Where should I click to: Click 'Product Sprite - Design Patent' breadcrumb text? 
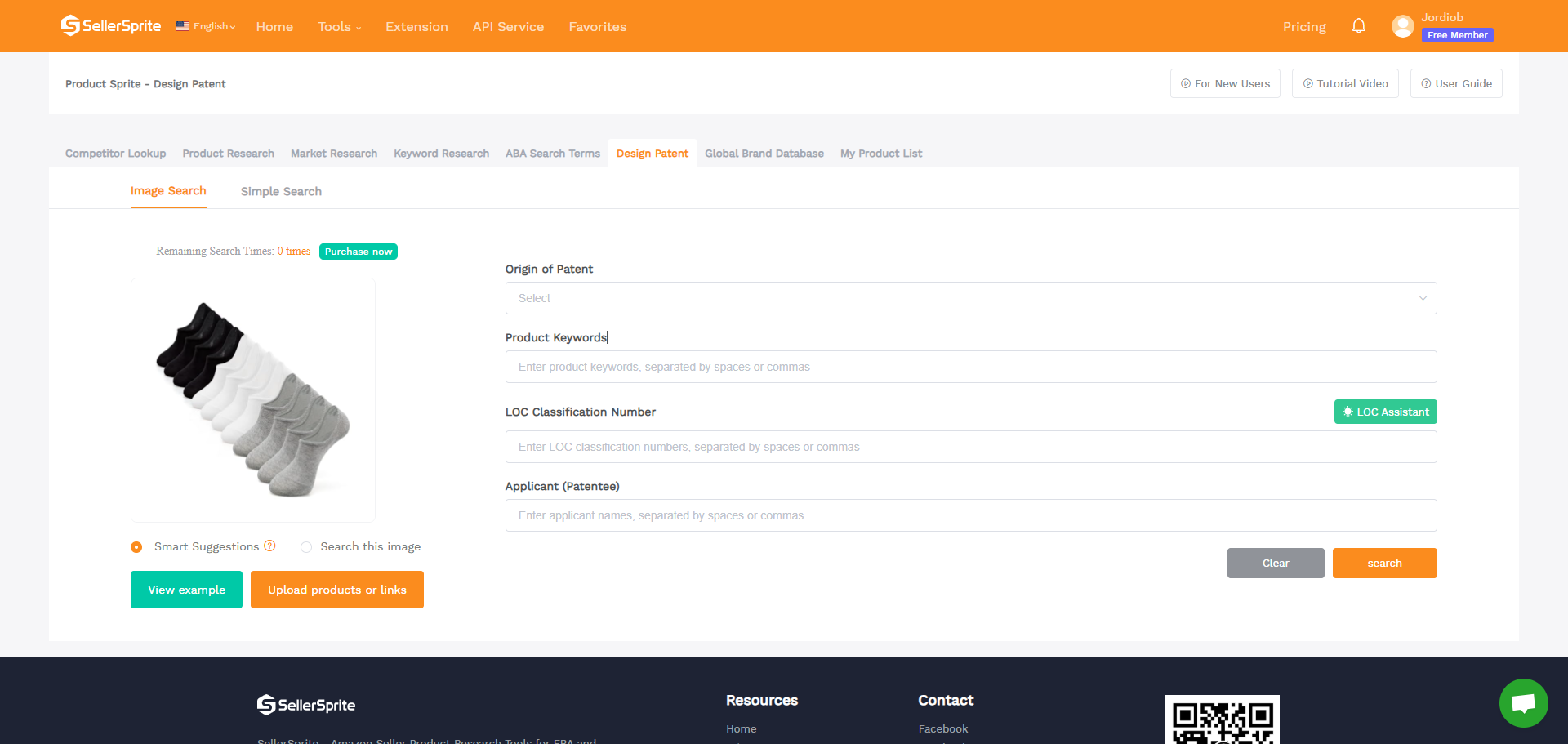(x=145, y=83)
